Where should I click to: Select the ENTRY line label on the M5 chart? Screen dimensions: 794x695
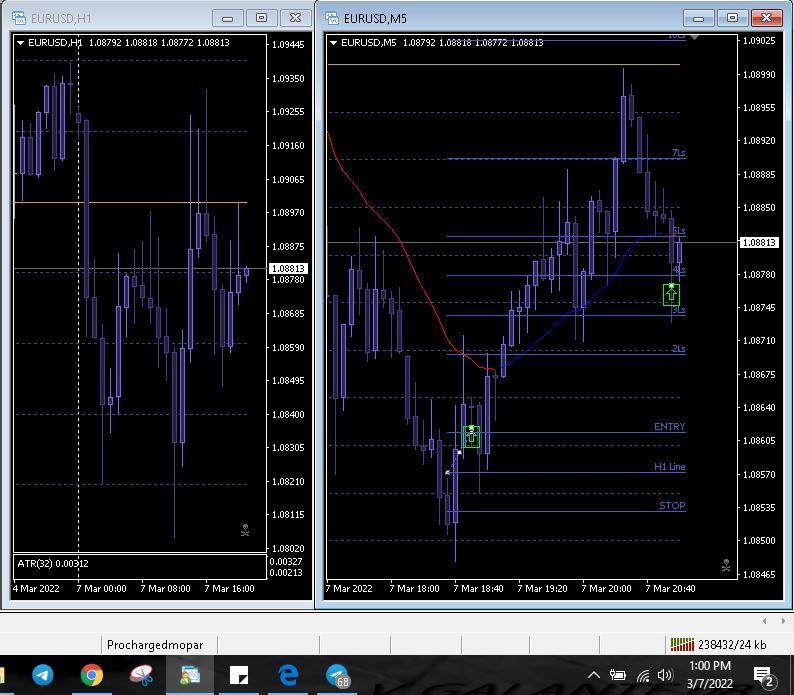coord(669,427)
